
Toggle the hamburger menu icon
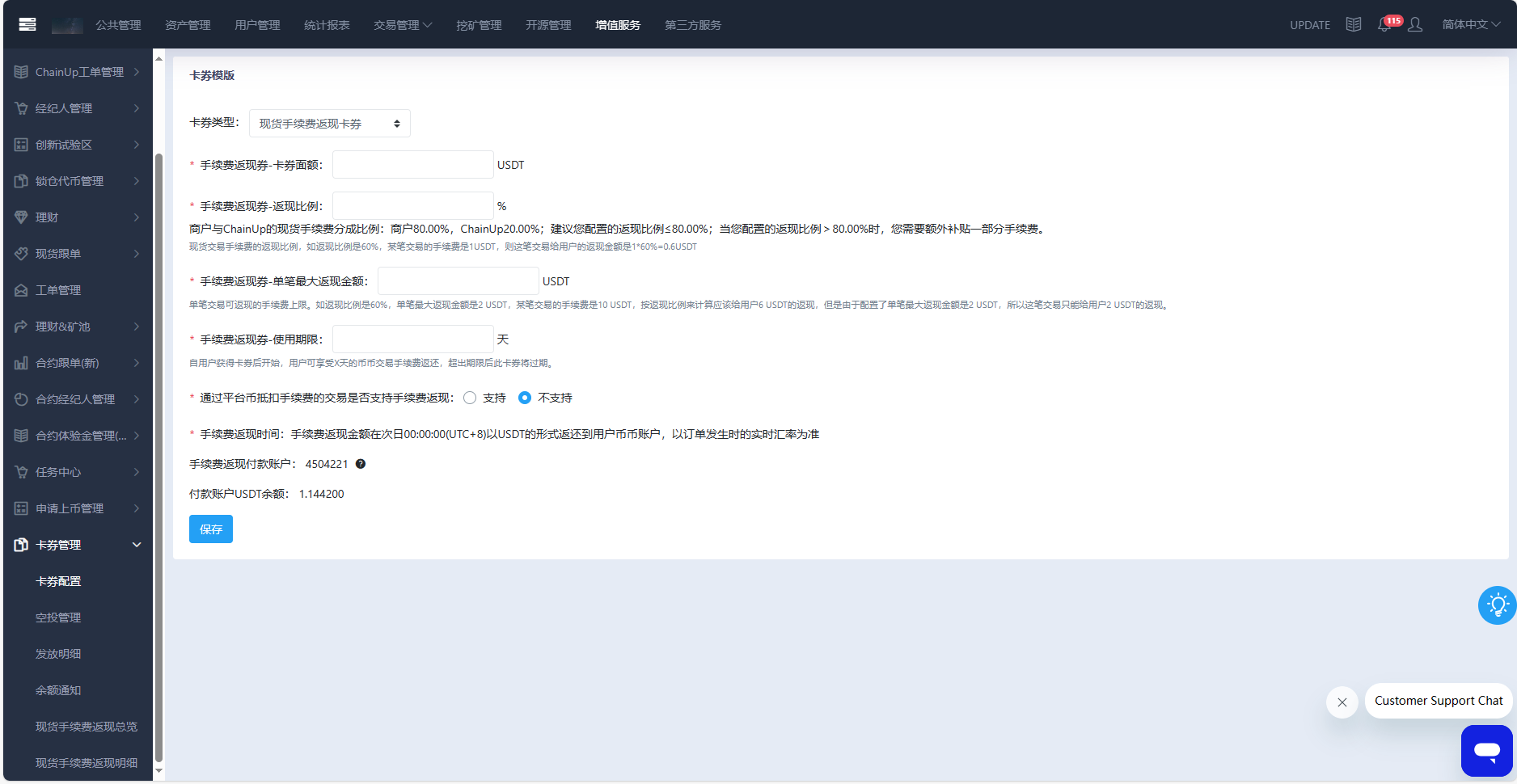27,24
